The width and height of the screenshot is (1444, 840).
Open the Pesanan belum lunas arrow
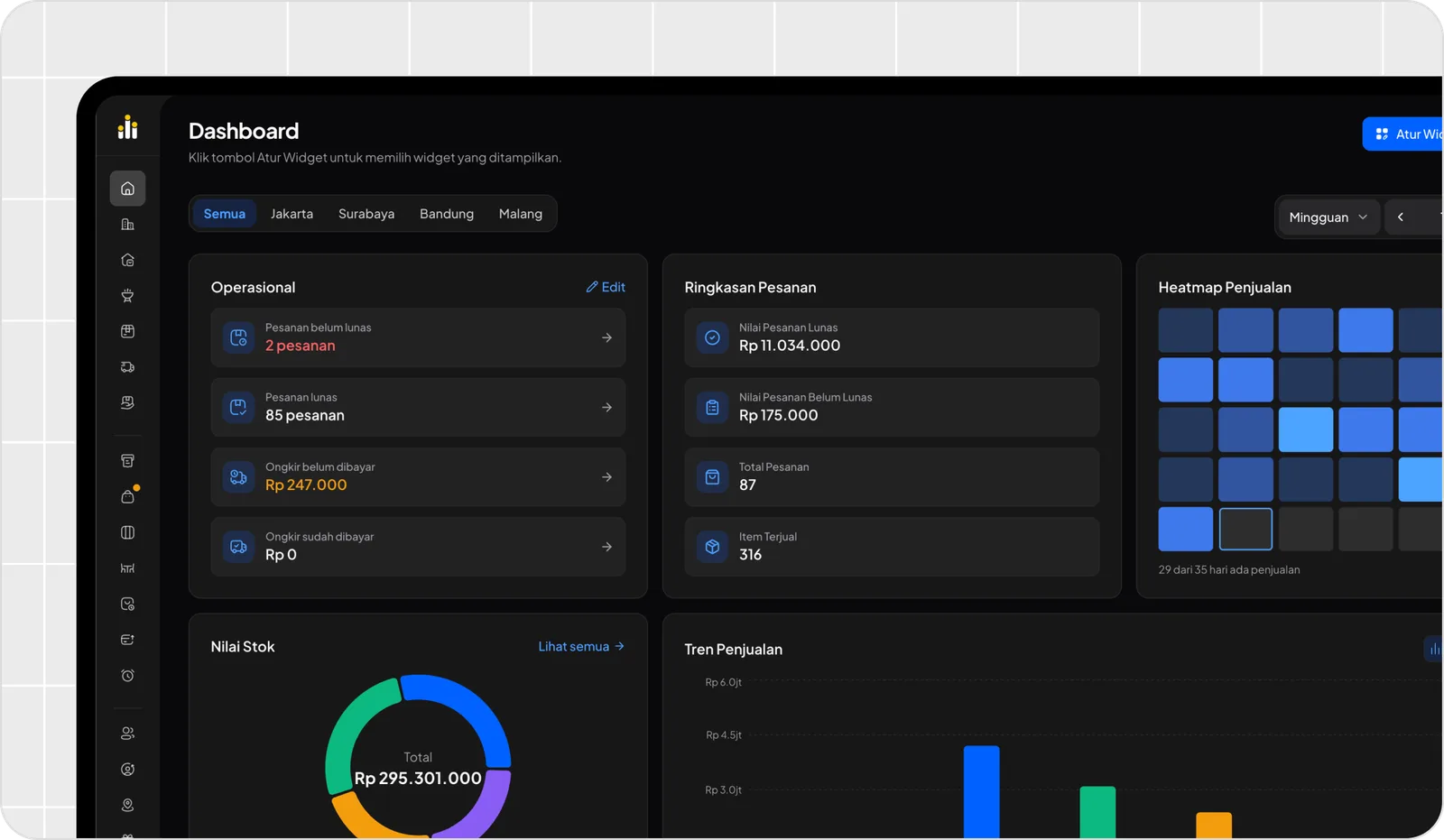[606, 337]
